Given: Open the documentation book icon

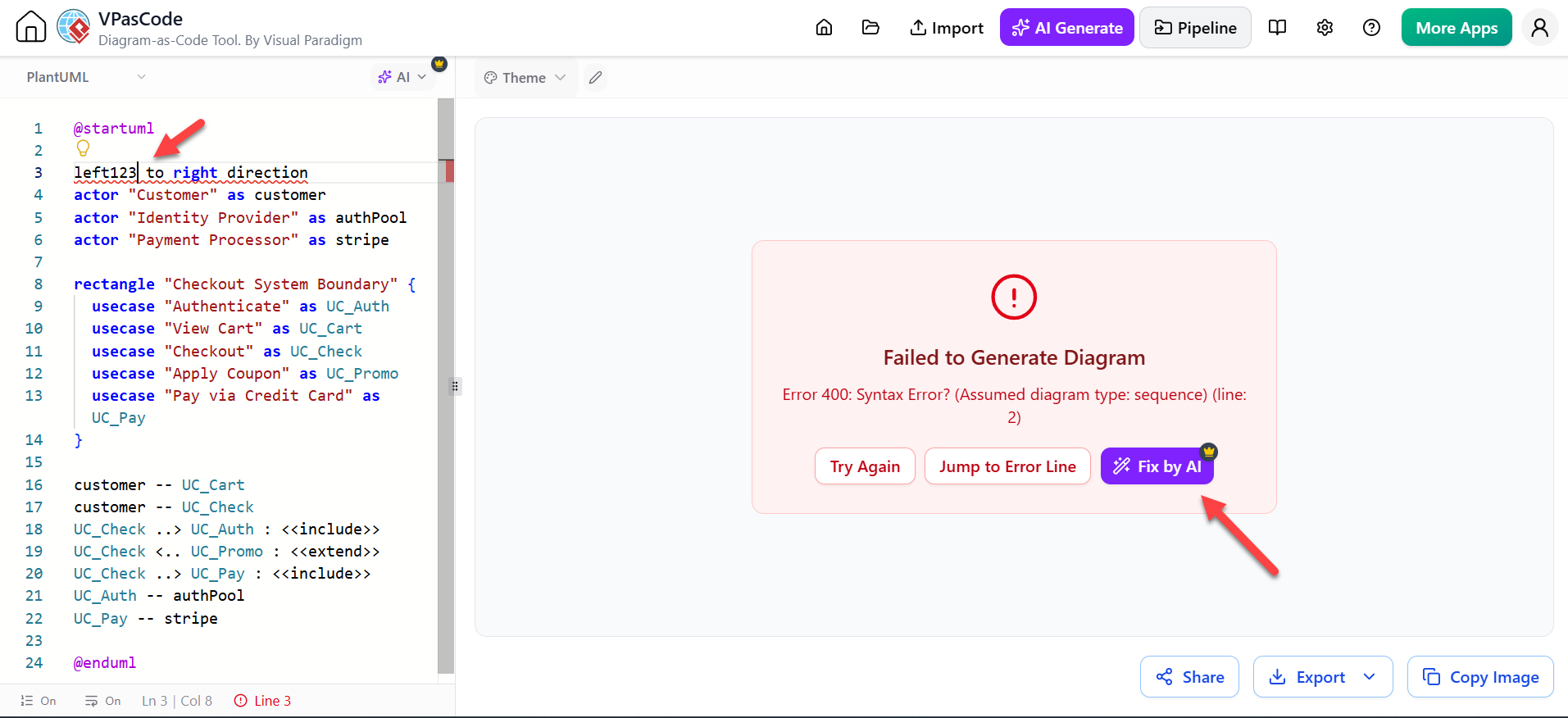Looking at the screenshot, I should pos(1277,28).
